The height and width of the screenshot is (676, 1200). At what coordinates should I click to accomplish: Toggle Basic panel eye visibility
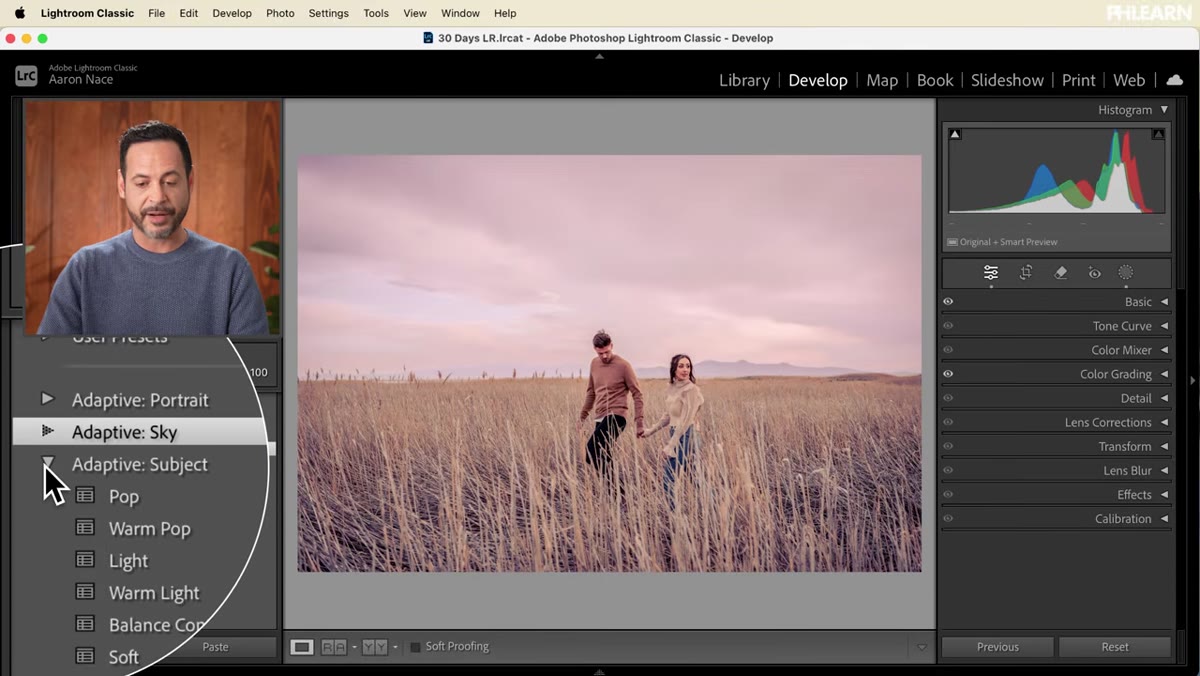pyautogui.click(x=948, y=302)
